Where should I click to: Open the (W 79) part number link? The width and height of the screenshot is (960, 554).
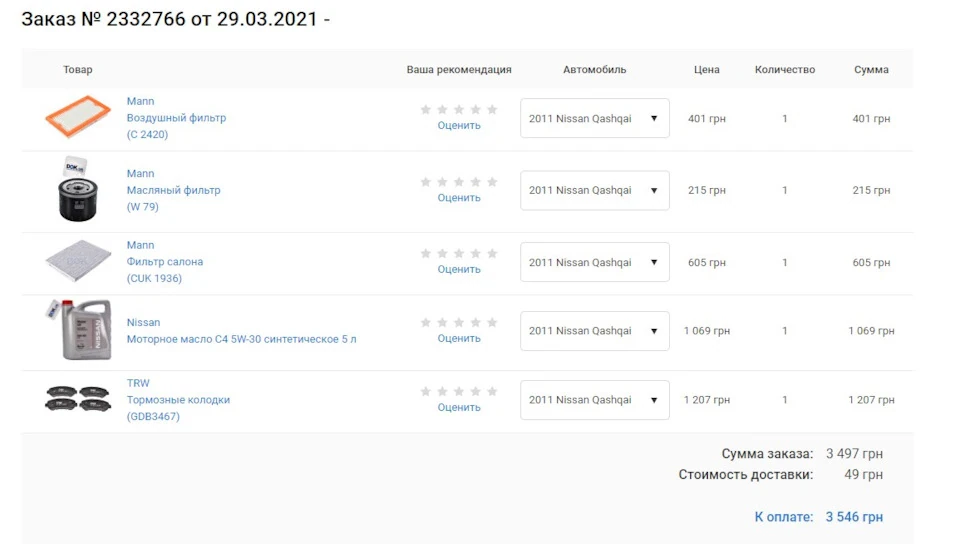pyautogui.click(x=143, y=206)
